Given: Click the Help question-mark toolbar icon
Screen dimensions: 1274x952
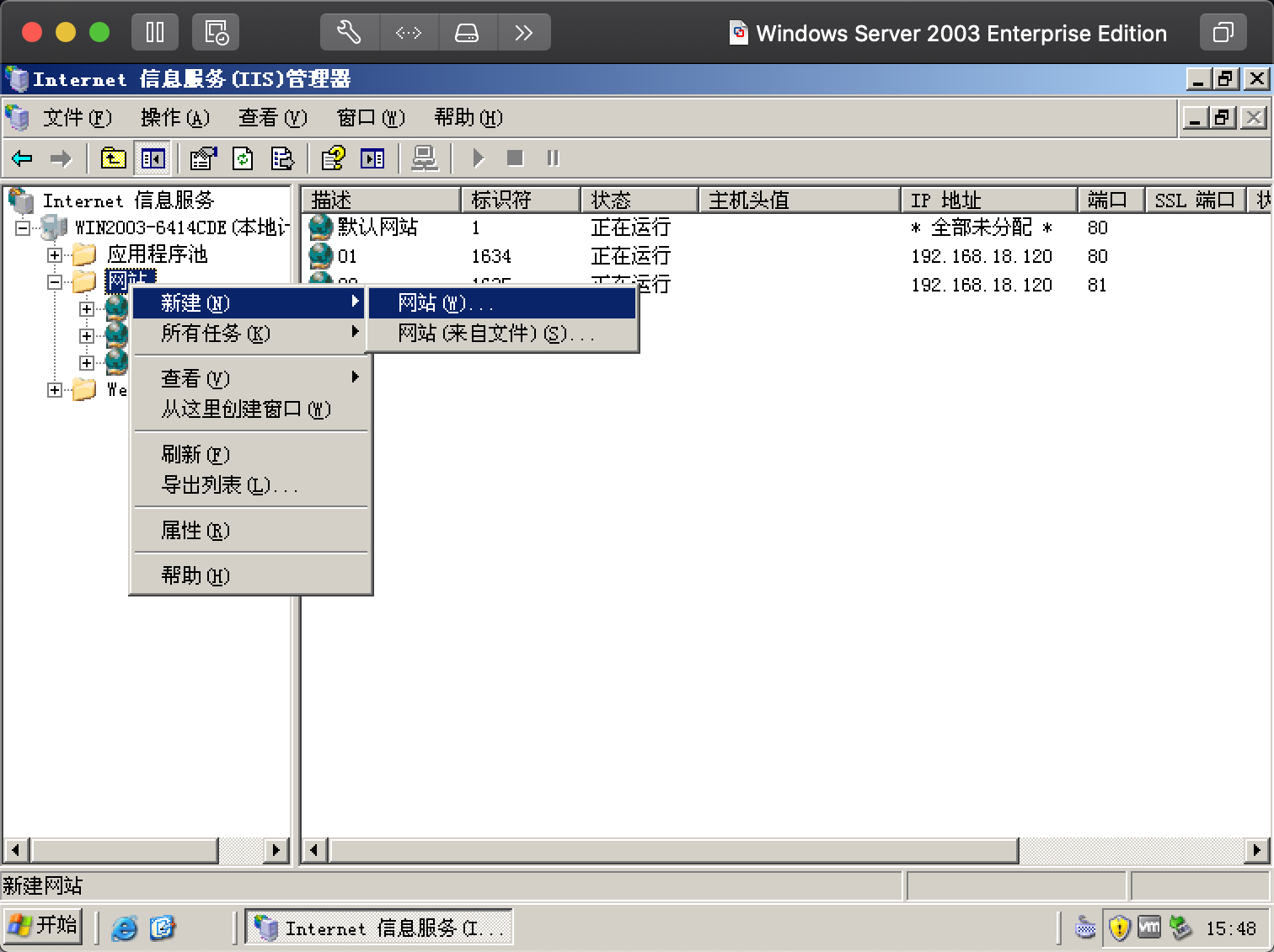Looking at the screenshot, I should tap(334, 158).
